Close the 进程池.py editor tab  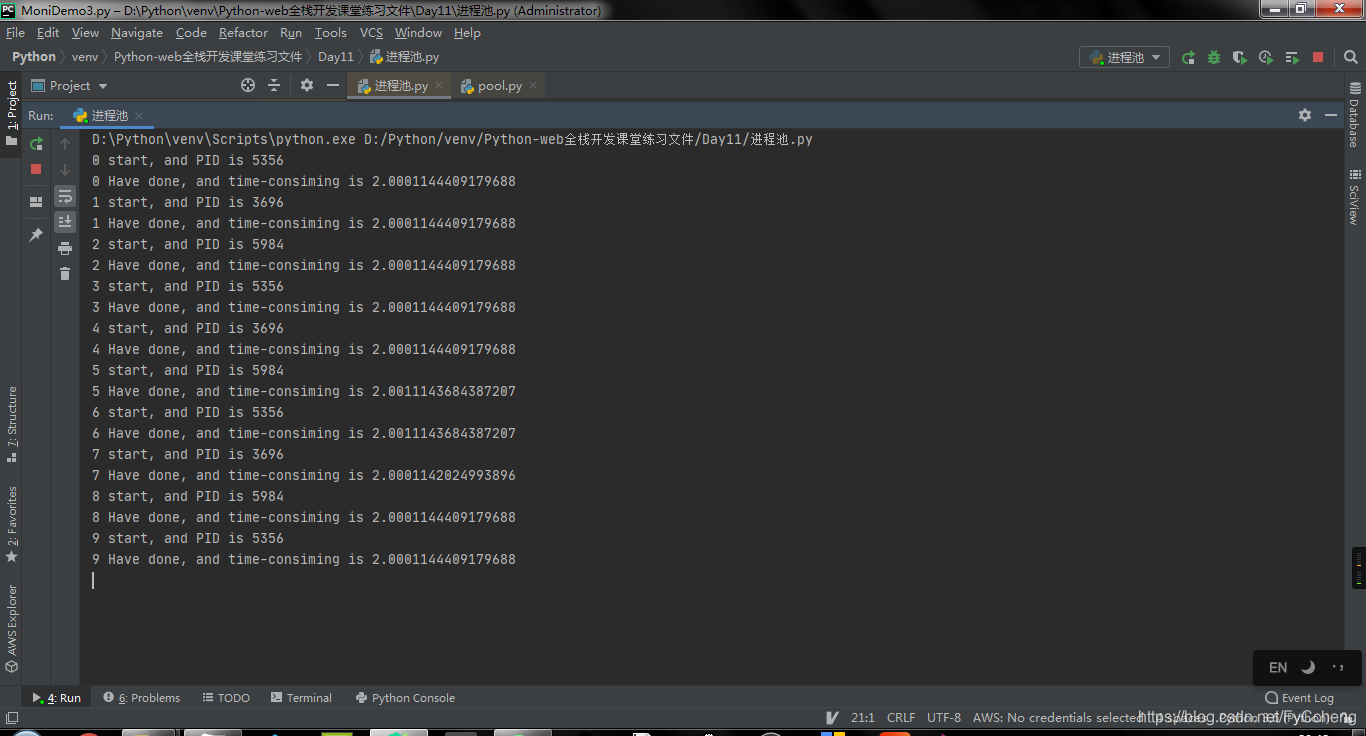tap(437, 86)
